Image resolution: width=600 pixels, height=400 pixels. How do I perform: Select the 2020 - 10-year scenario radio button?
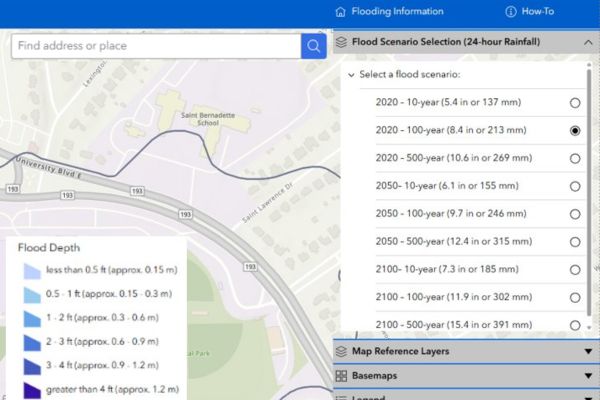click(575, 103)
